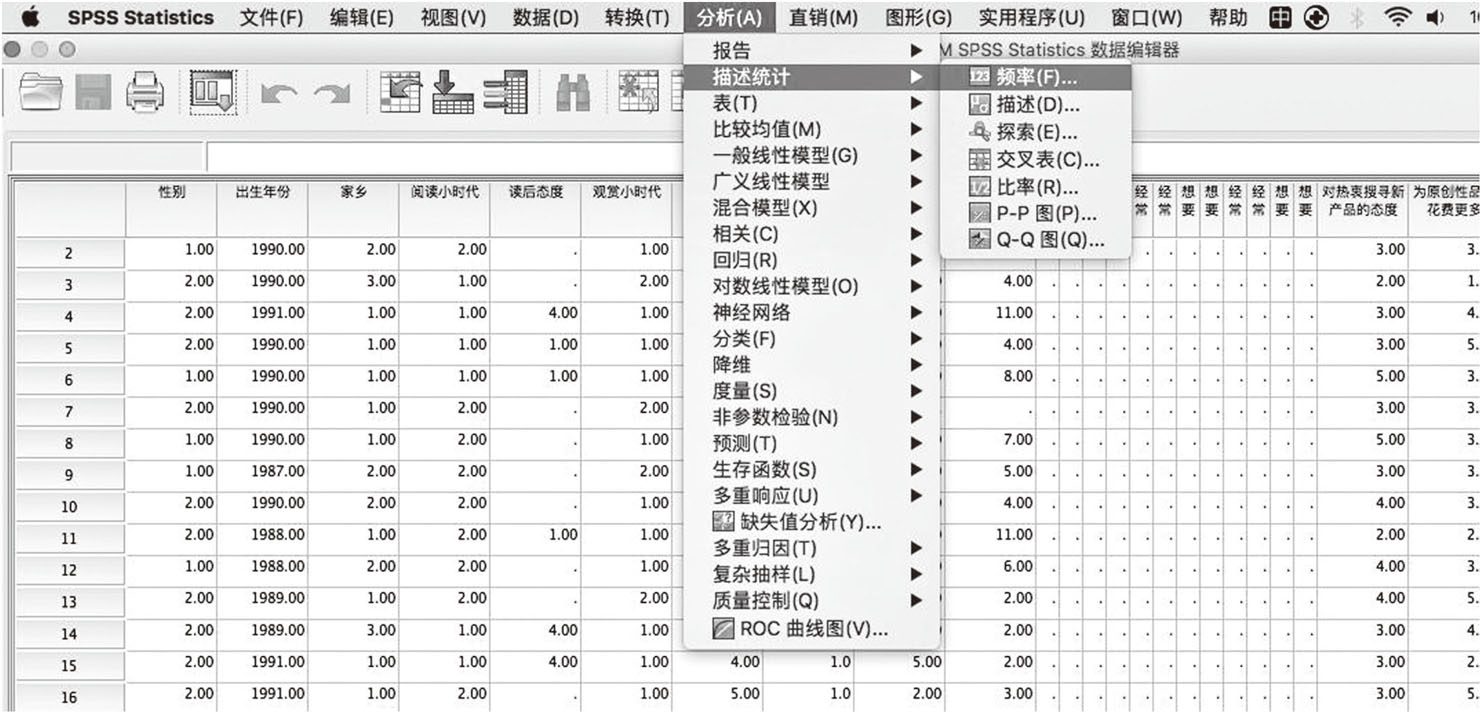Expand the 非参数检验(N) submenu
The height and width of the screenshot is (712, 1480).
click(x=811, y=417)
